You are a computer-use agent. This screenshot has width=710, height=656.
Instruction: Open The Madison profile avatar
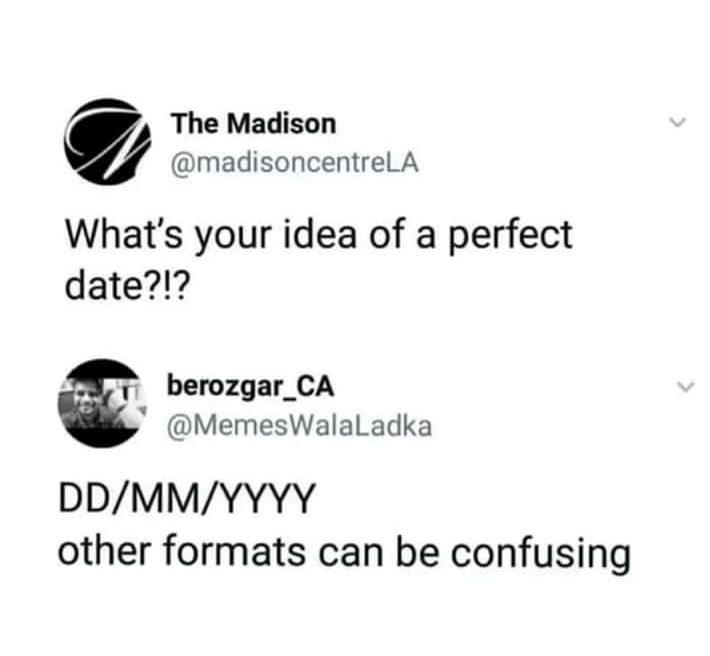pos(107,142)
